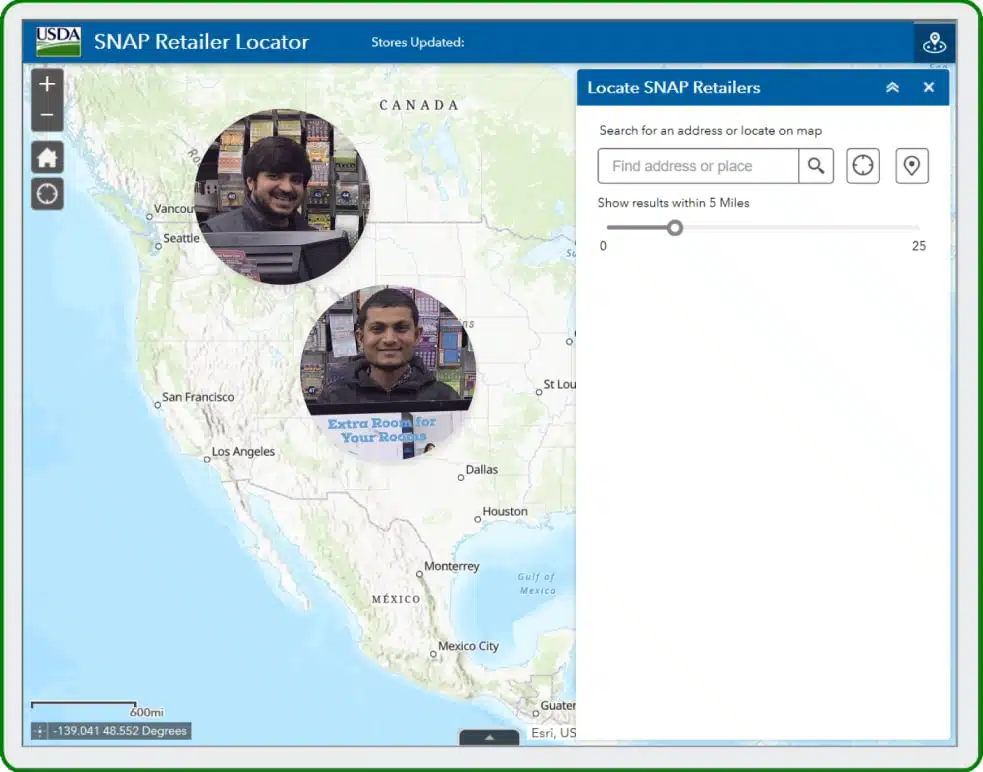The height and width of the screenshot is (772, 983).
Task: Zoom out of the map
Action: pos(47,117)
